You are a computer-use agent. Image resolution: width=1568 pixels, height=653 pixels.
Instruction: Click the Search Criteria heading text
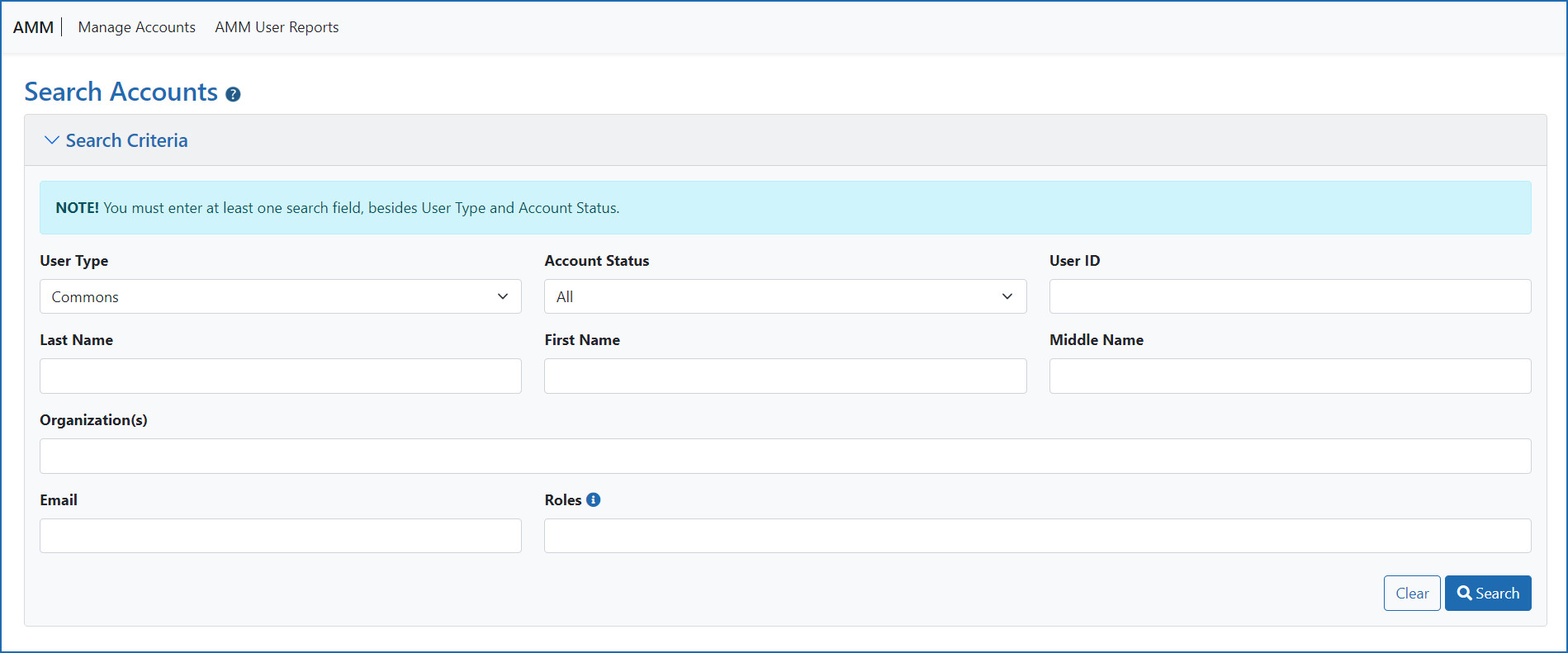tap(126, 140)
